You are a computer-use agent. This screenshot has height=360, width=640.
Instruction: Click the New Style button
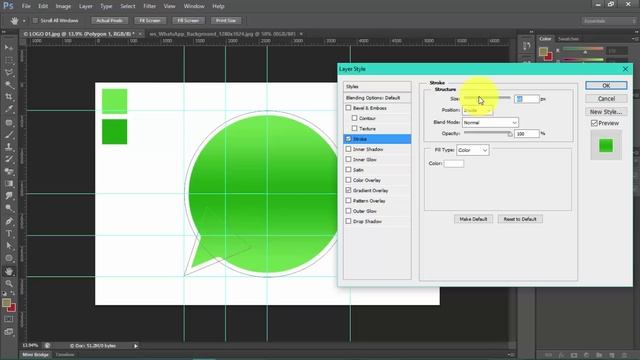click(606, 111)
